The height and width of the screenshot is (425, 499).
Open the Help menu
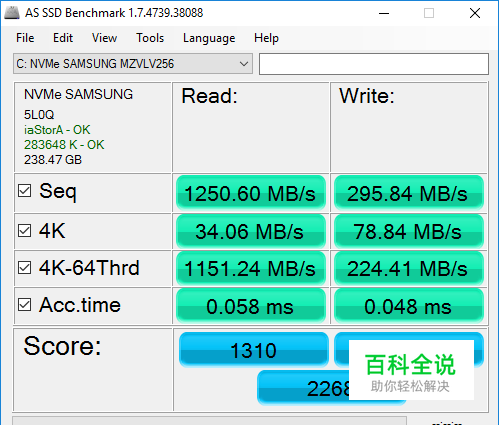(x=266, y=38)
